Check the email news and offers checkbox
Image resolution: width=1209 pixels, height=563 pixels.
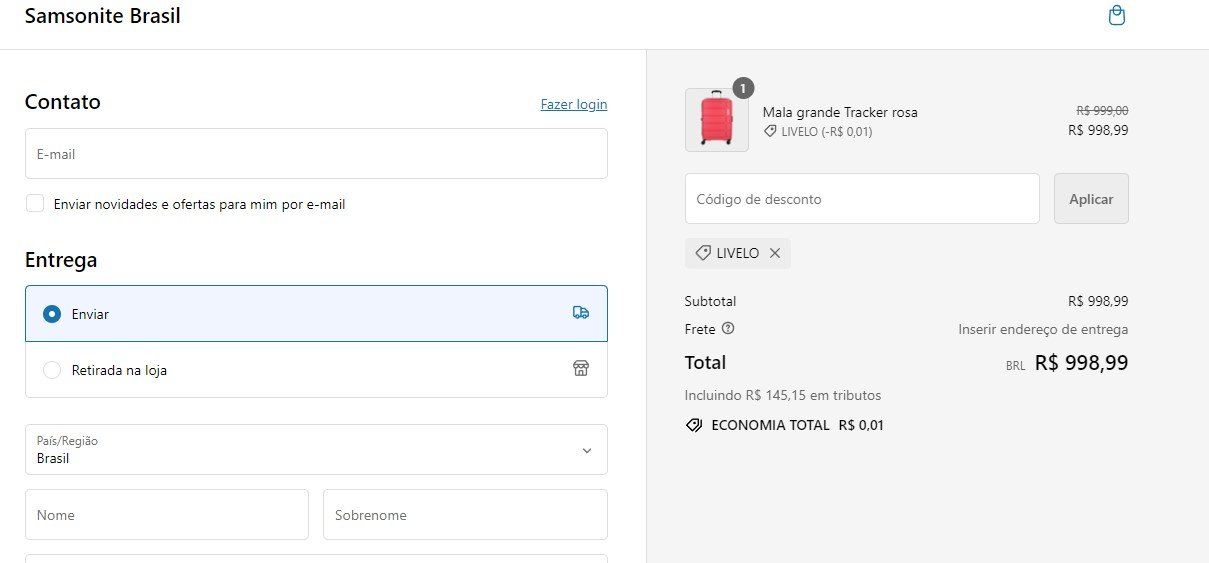pyautogui.click(x=35, y=204)
